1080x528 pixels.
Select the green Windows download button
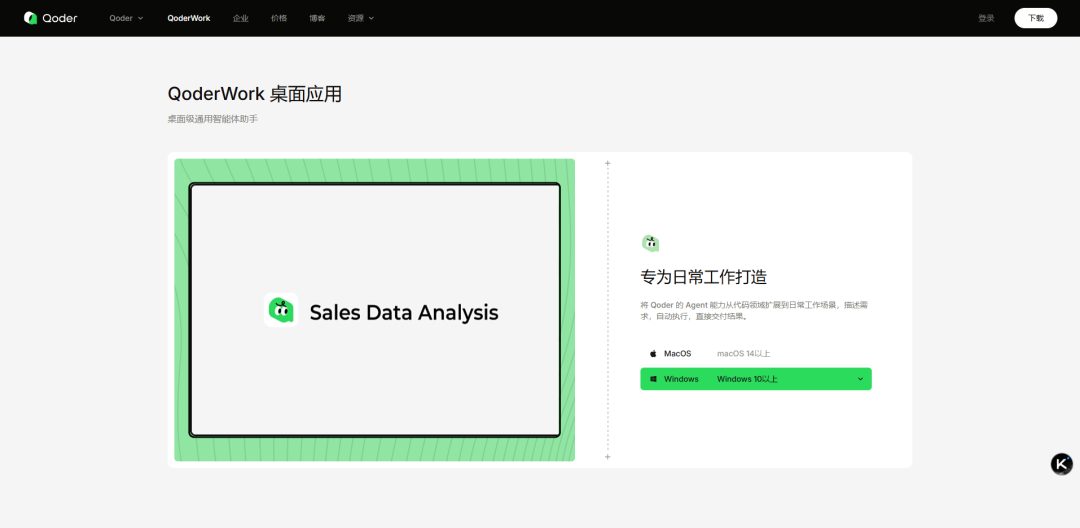click(756, 379)
